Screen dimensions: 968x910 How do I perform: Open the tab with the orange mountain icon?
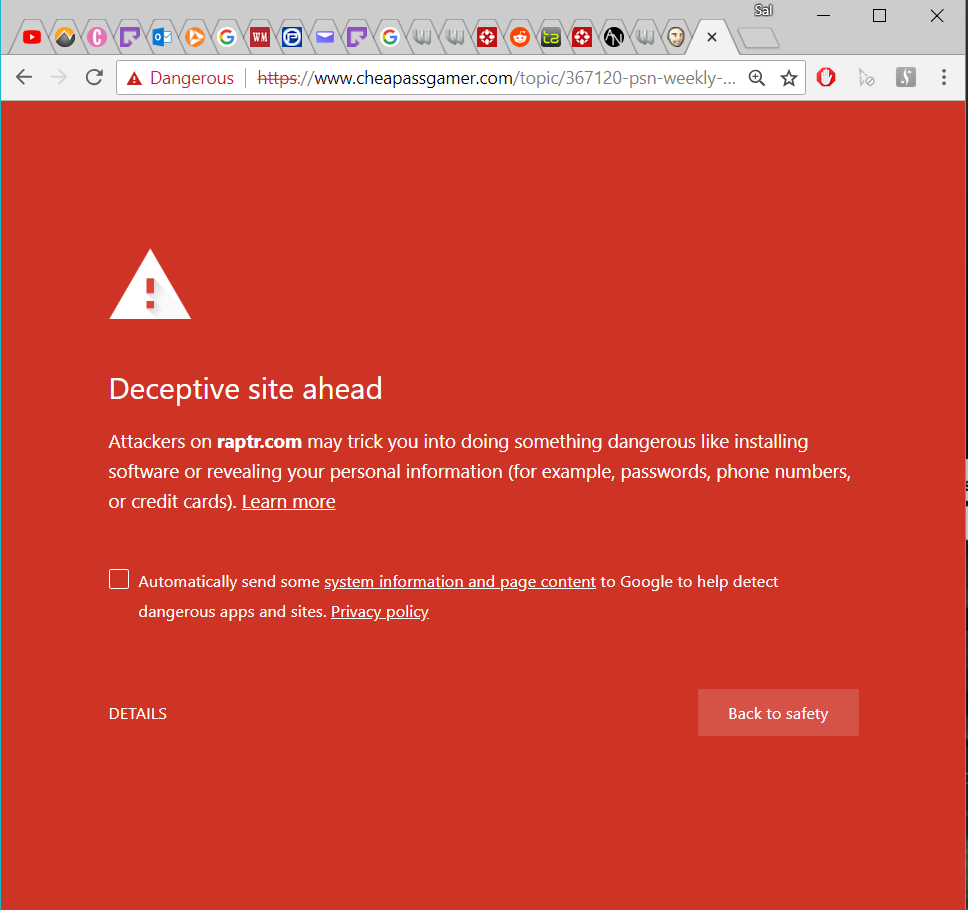pyautogui.click(x=65, y=38)
